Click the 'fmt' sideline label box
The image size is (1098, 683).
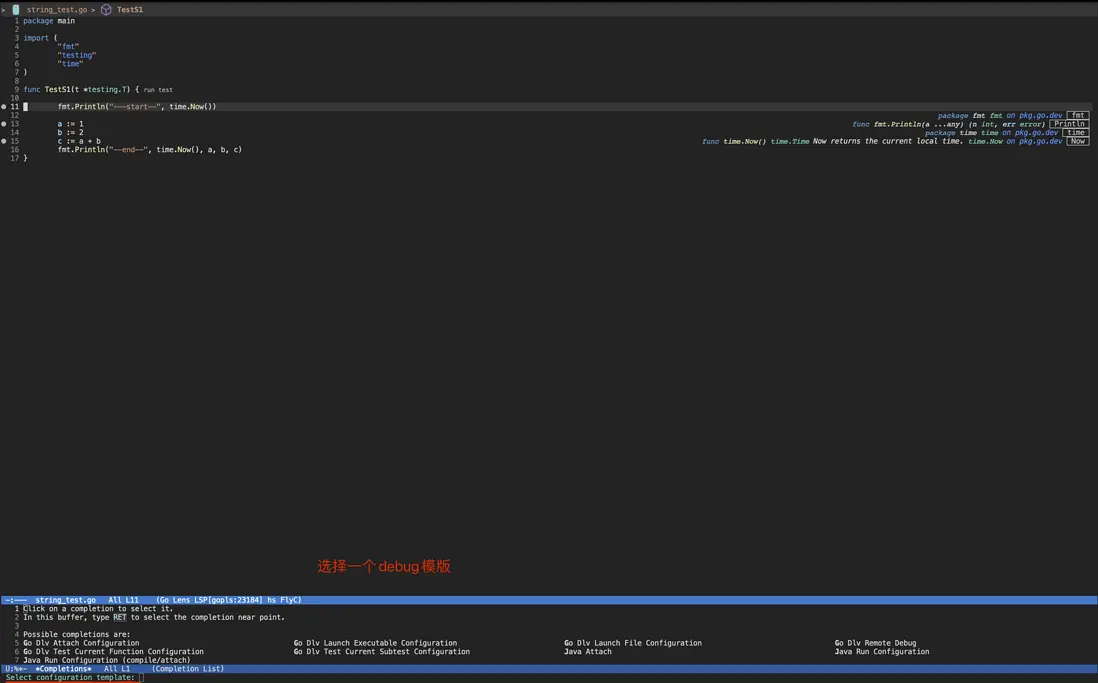pos(1078,116)
